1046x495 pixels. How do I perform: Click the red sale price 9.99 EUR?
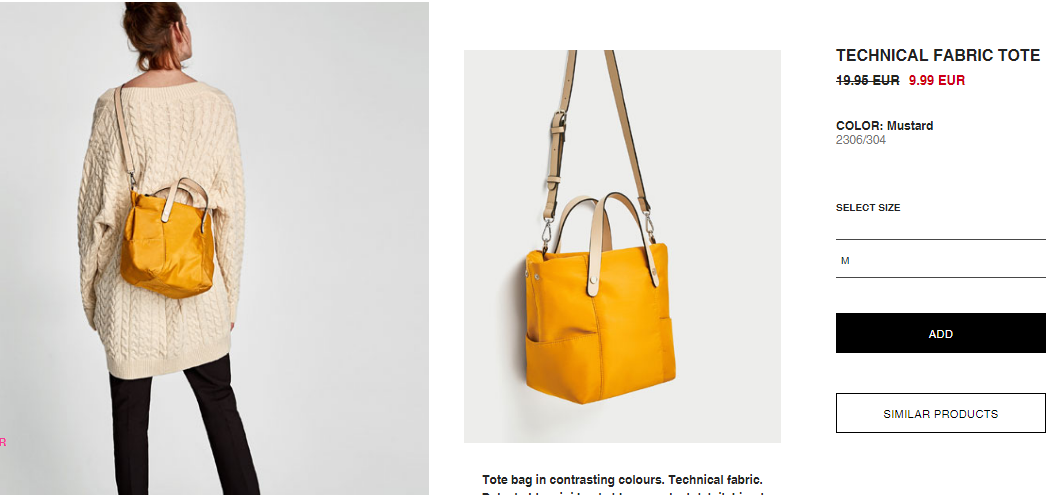tap(937, 81)
